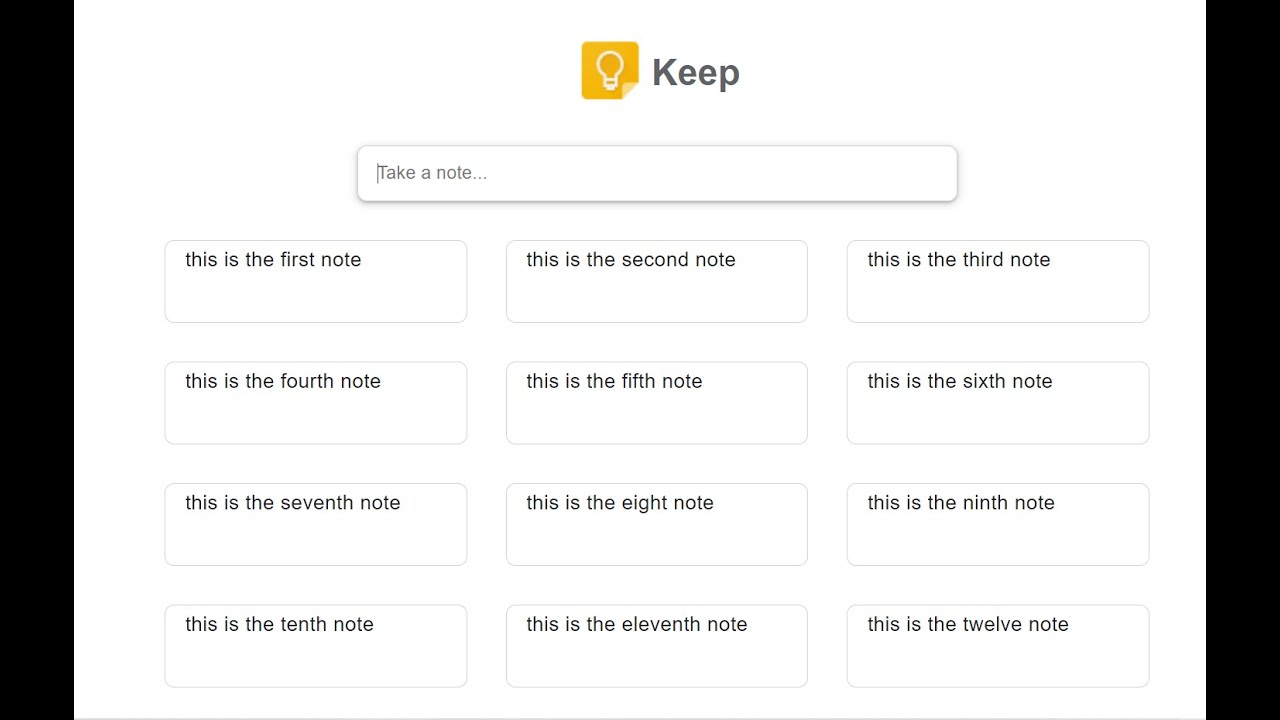Select the third note card
The width and height of the screenshot is (1280, 720).
[x=997, y=281]
